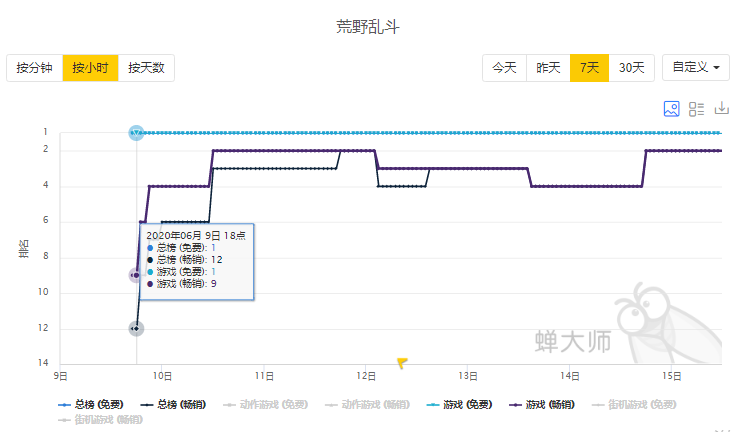The height and width of the screenshot is (432, 733).
Task: Click the 10日 x-axis label
Action: point(162,376)
